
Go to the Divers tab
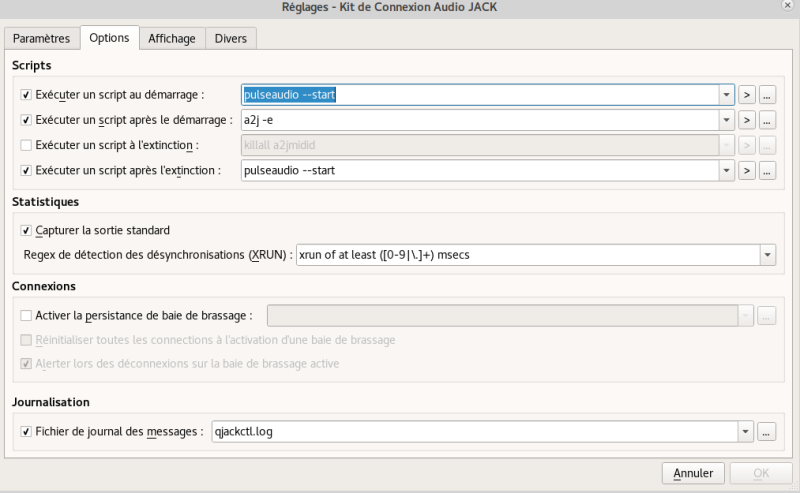pos(232,38)
